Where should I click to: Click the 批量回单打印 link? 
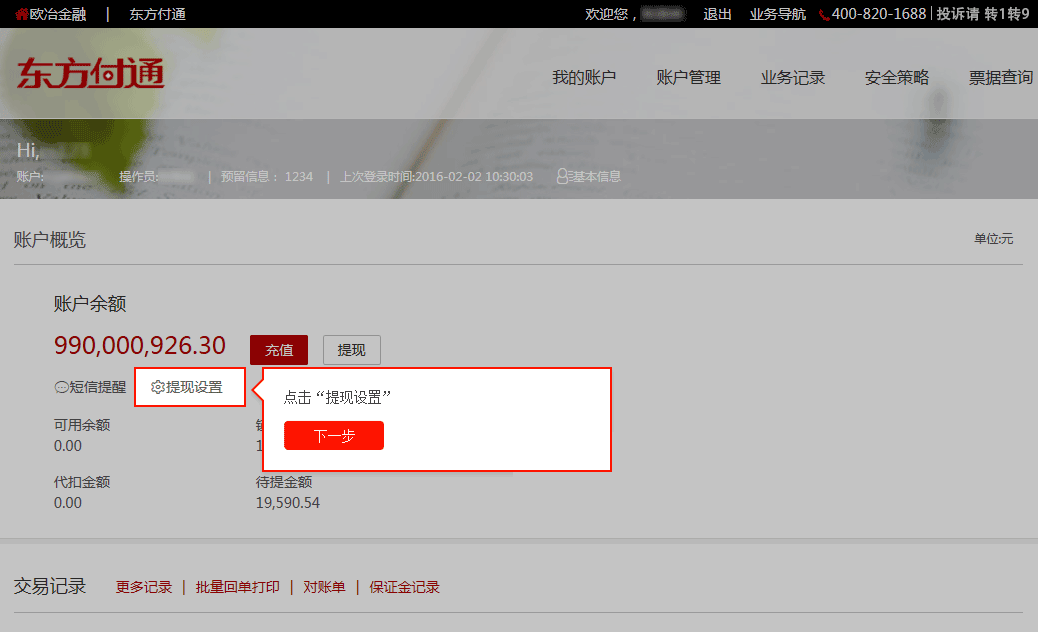click(238, 587)
